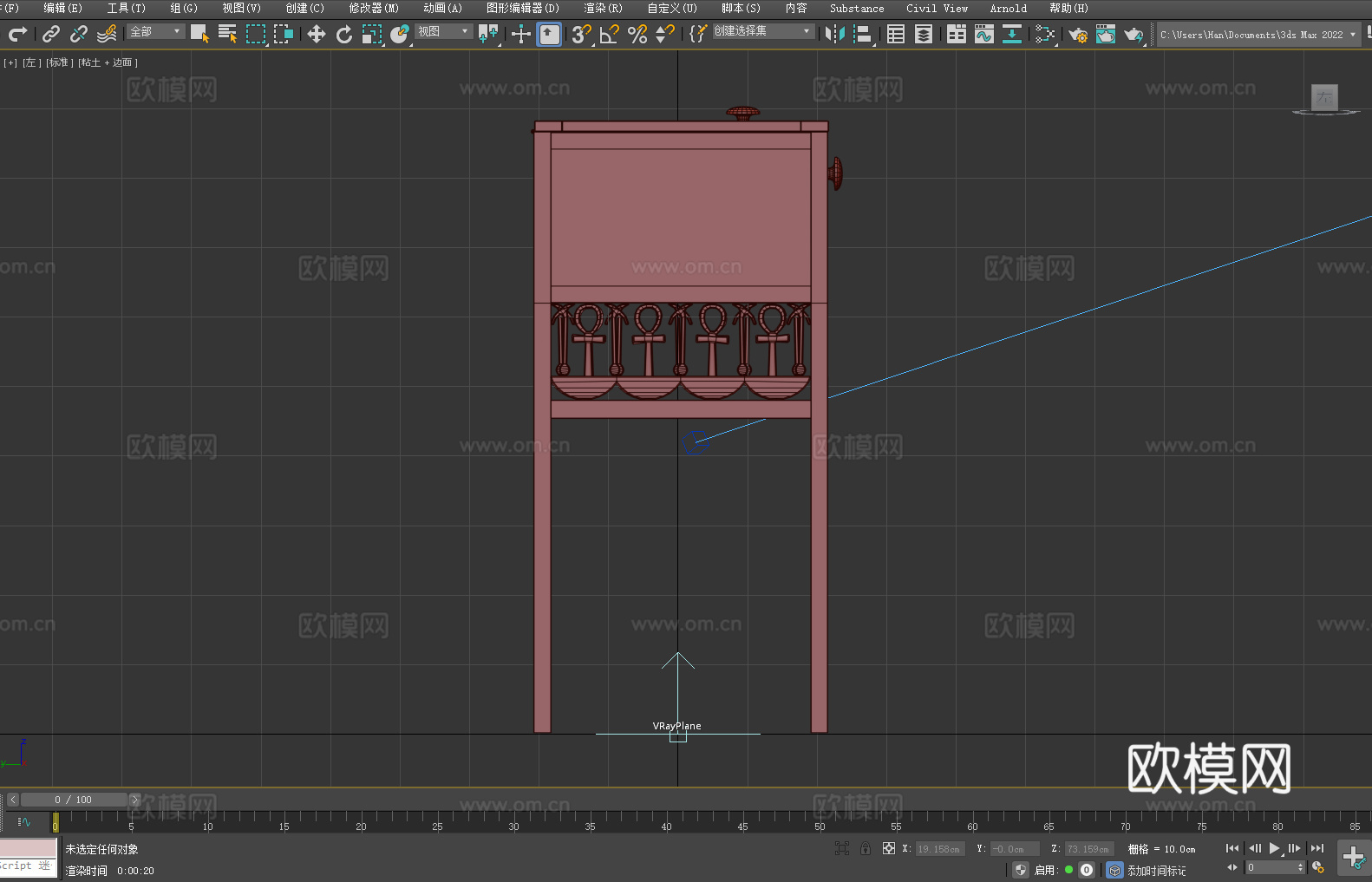
Task: Toggle Percent Snap
Action: click(637, 34)
